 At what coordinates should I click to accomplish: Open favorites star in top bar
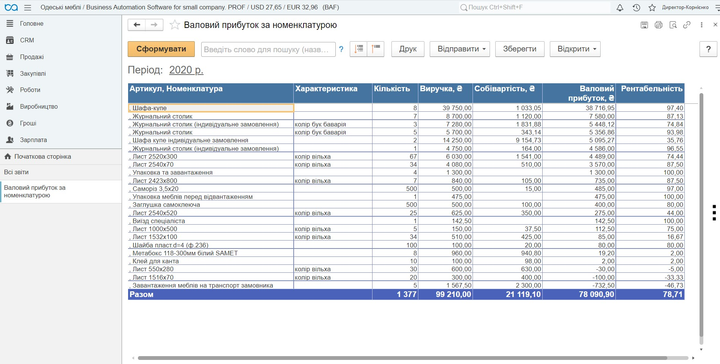[652, 7]
